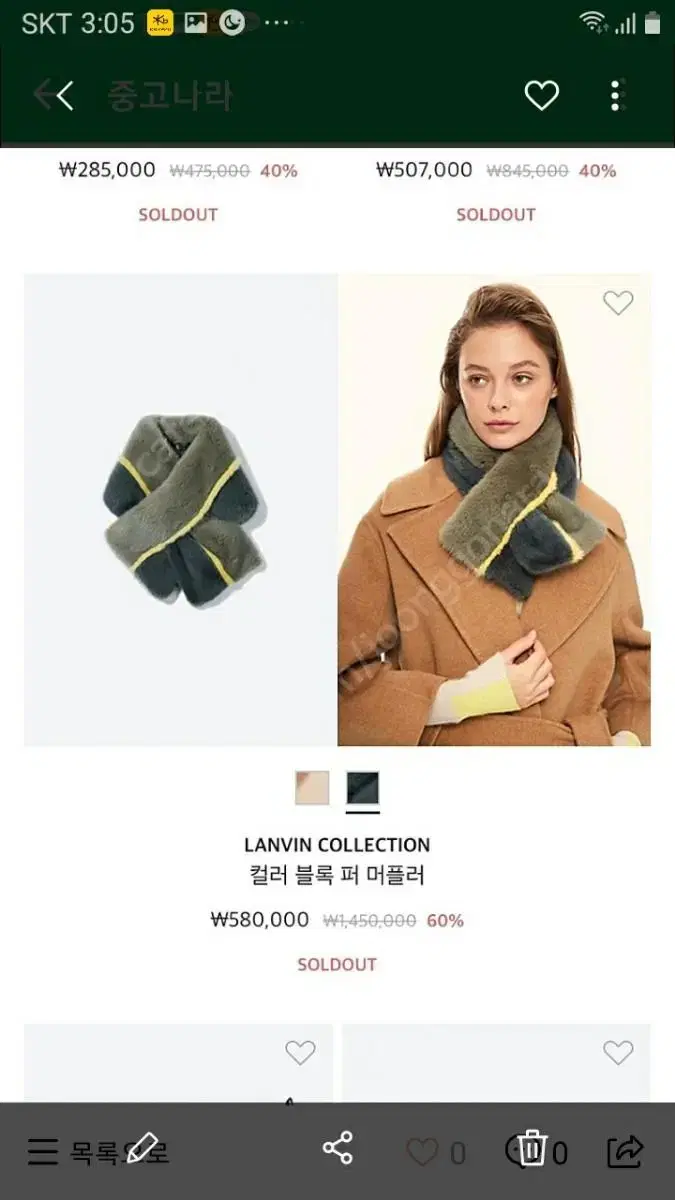Open the three-dot overflow menu
Screen dimensions: 675x1200
coord(617,96)
